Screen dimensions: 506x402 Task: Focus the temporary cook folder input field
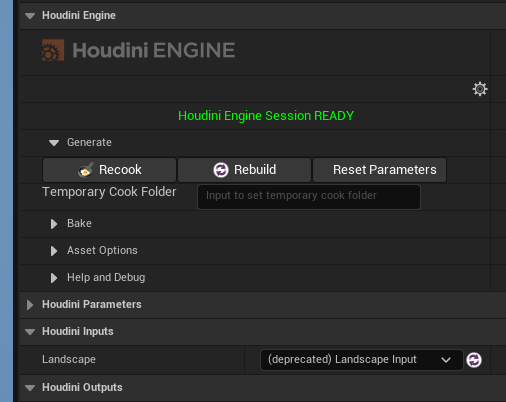(x=309, y=197)
